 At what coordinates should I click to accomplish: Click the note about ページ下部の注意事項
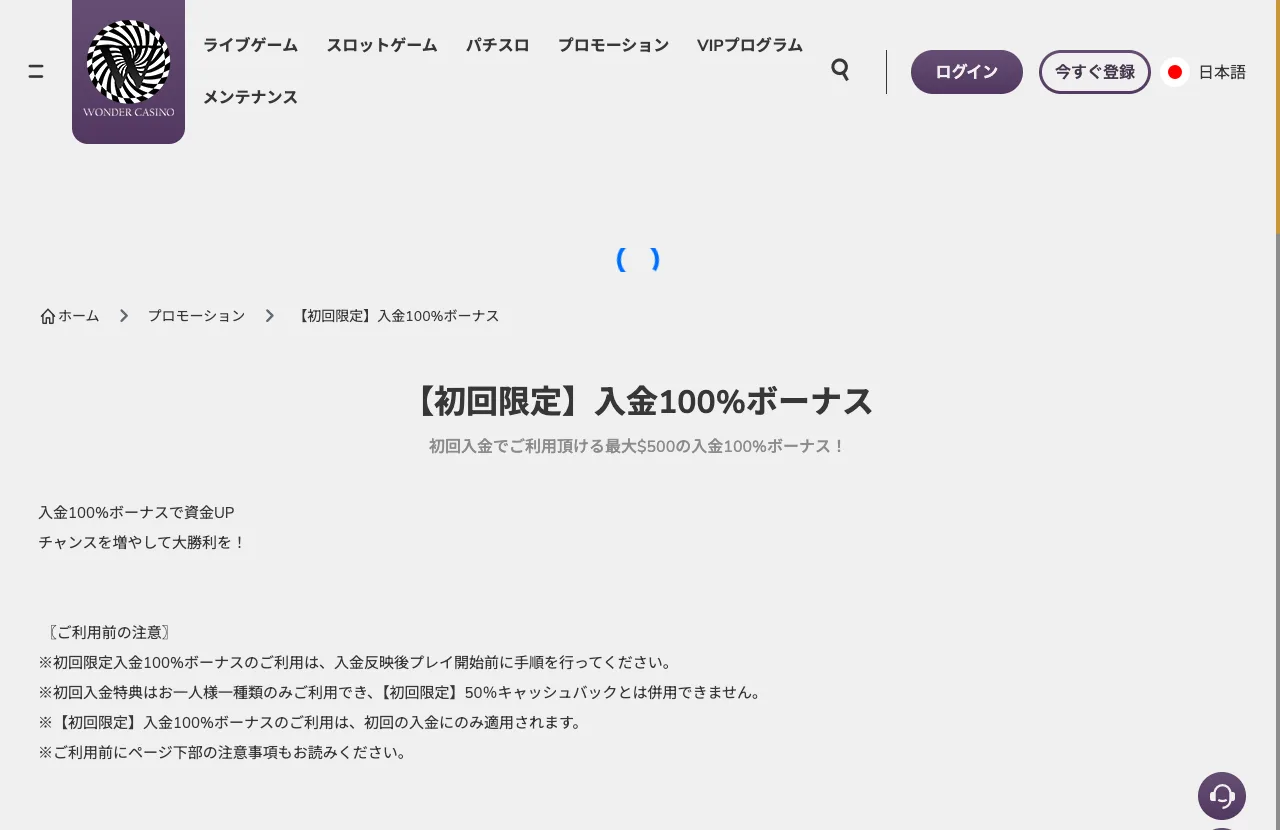[223, 752]
